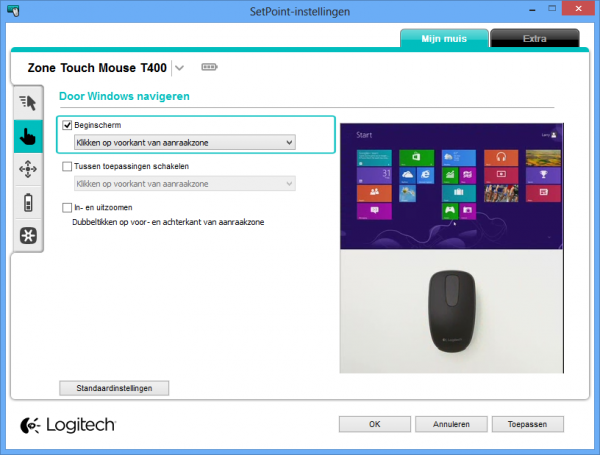
Task: Confirm with the OK button
Action: tap(375, 424)
